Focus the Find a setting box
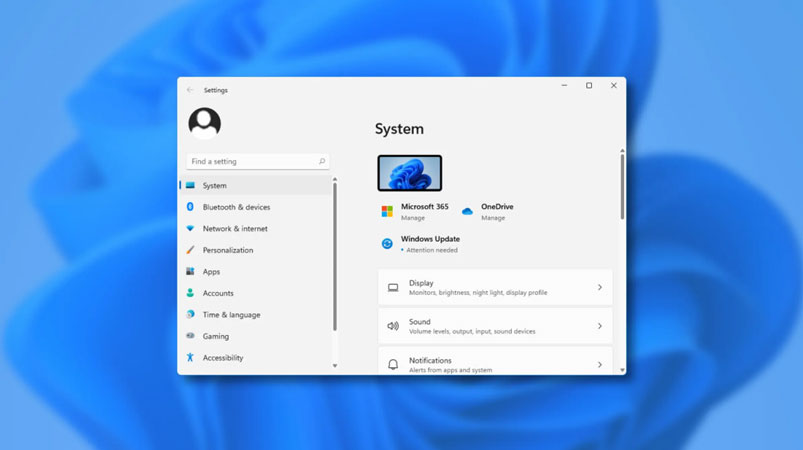The width and height of the screenshot is (803, 450). tap(258, 161)
